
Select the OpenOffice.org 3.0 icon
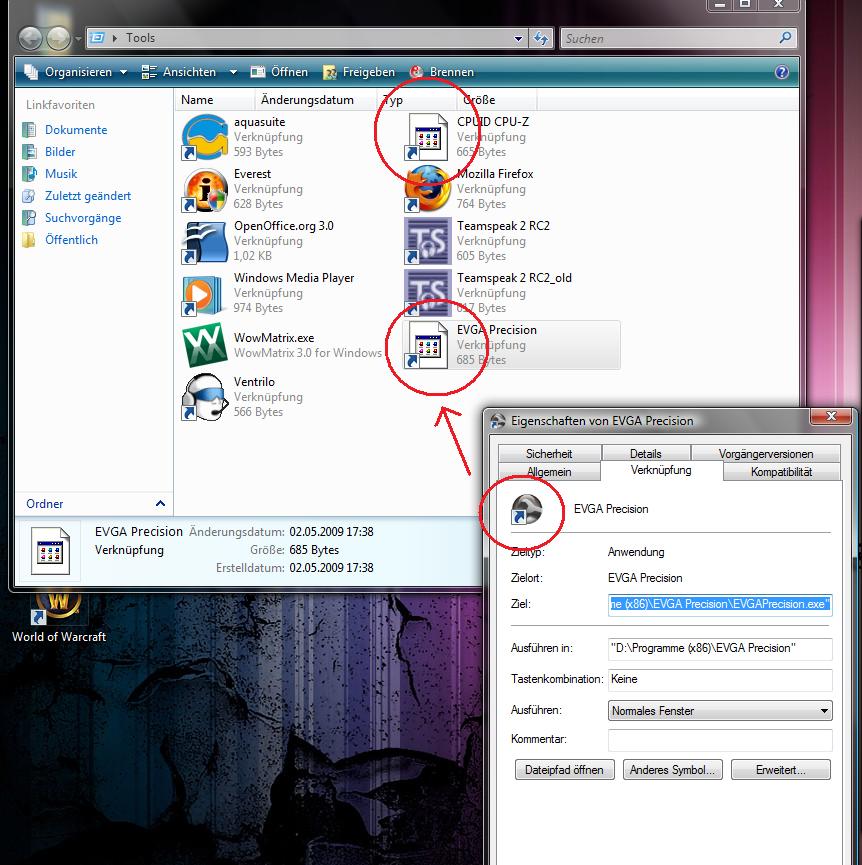click(x=205, y=241)
